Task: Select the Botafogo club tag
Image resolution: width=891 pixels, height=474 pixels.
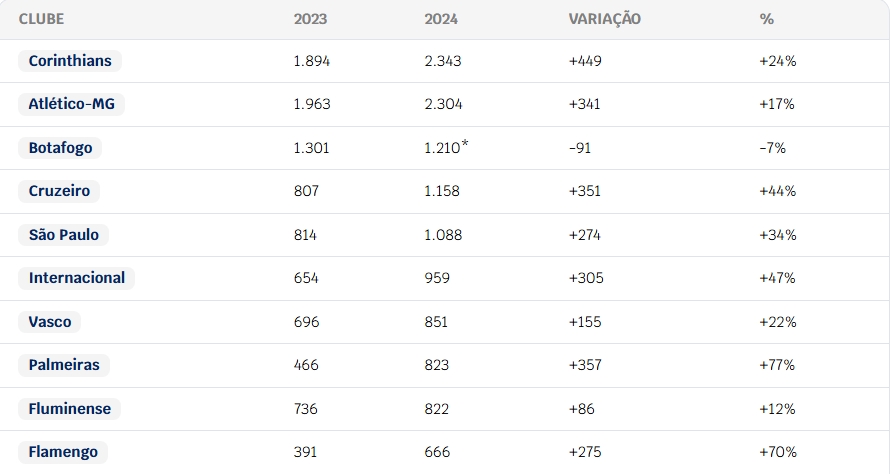Action: pos(60,148)
